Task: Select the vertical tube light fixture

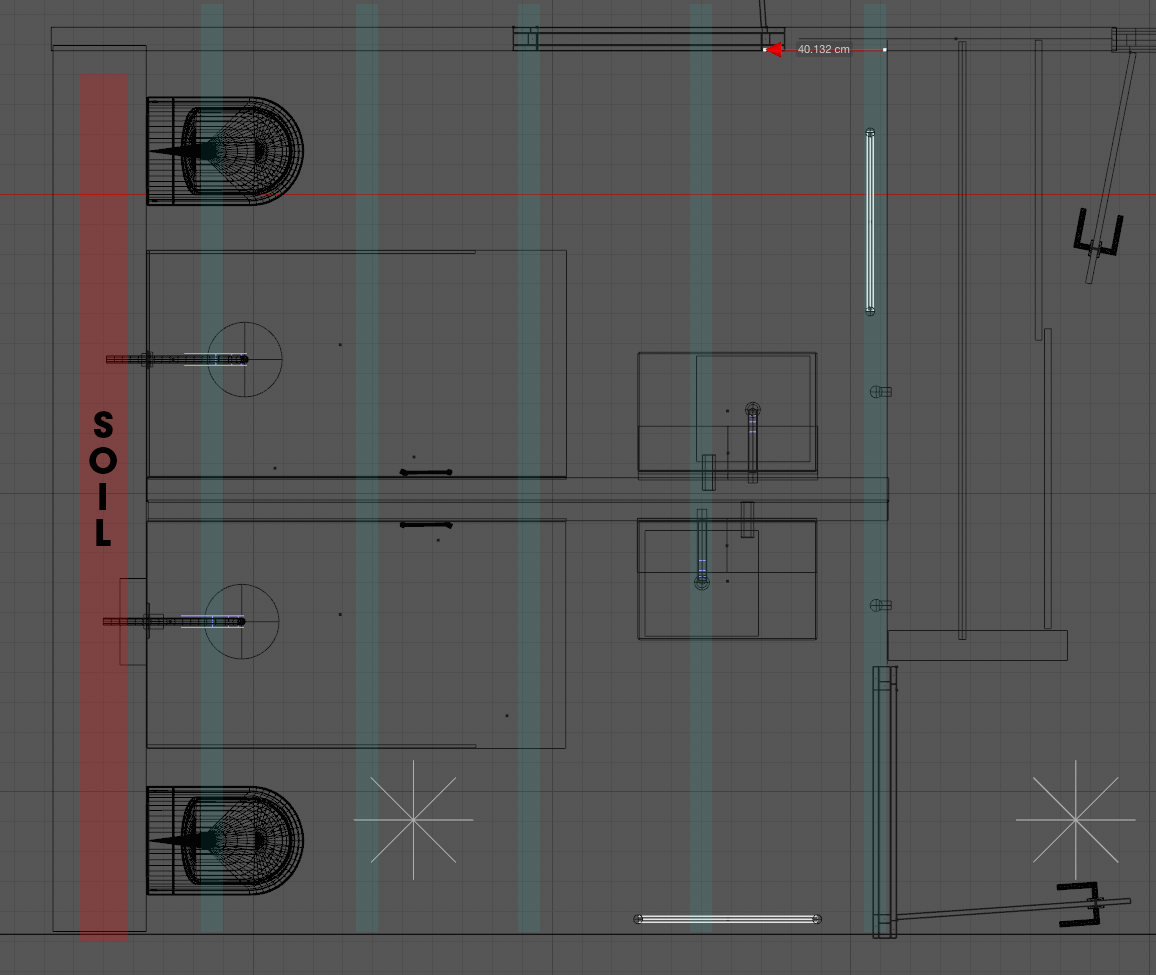Action: pos(869,222)
